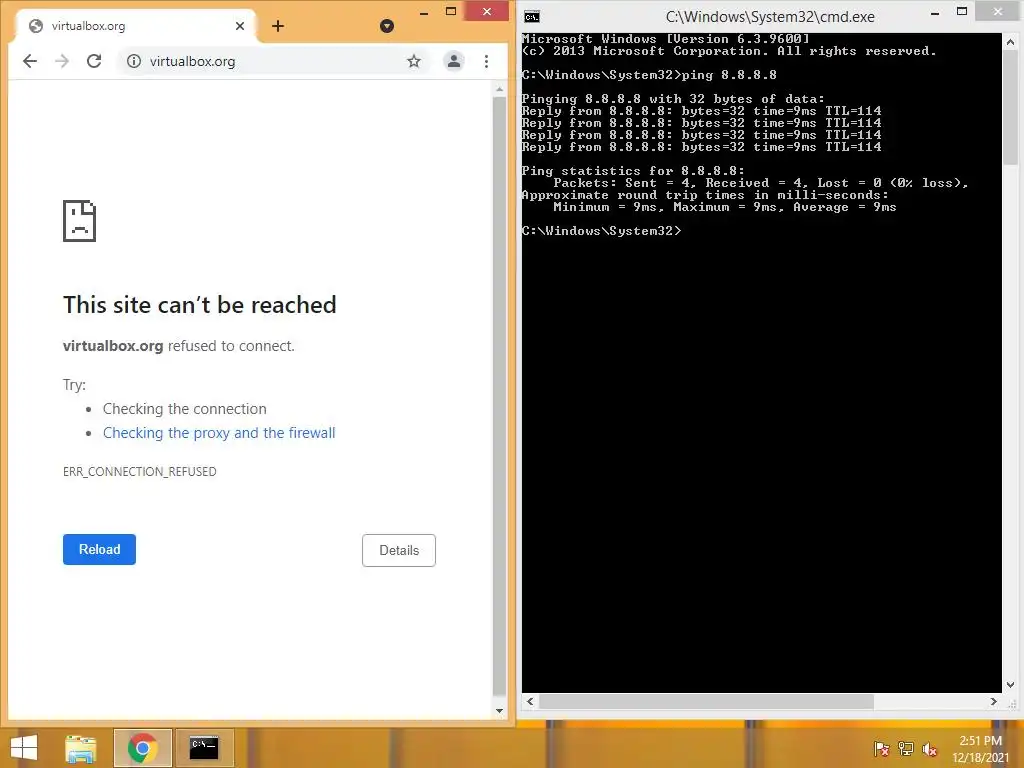Click the ERR_CONNECTION_REFUSED text
Screen dimensions: 1024x768
coord(140,472)
